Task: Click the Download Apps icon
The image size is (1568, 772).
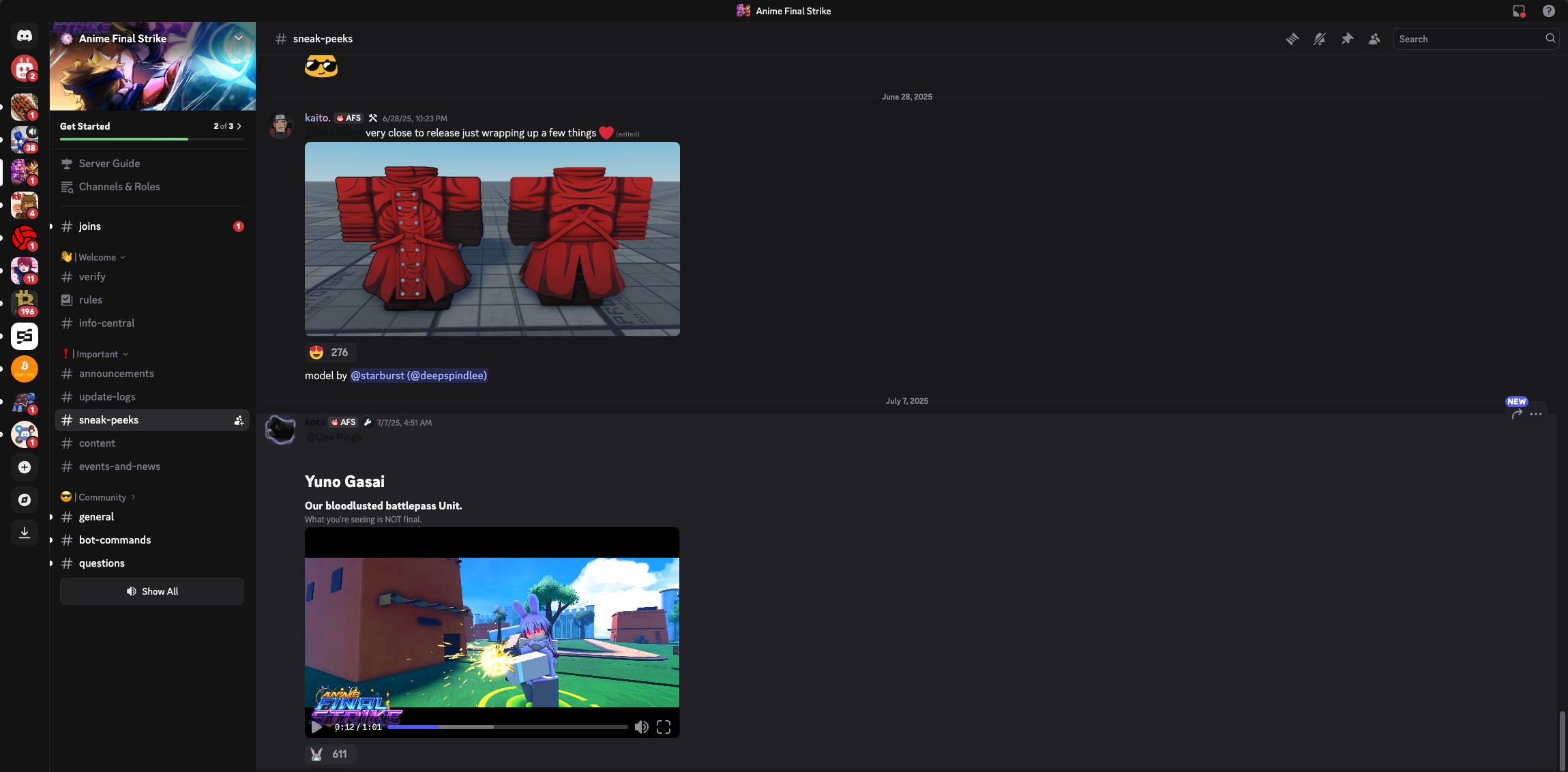Action: pyautogui.click(x=25, y=533)
